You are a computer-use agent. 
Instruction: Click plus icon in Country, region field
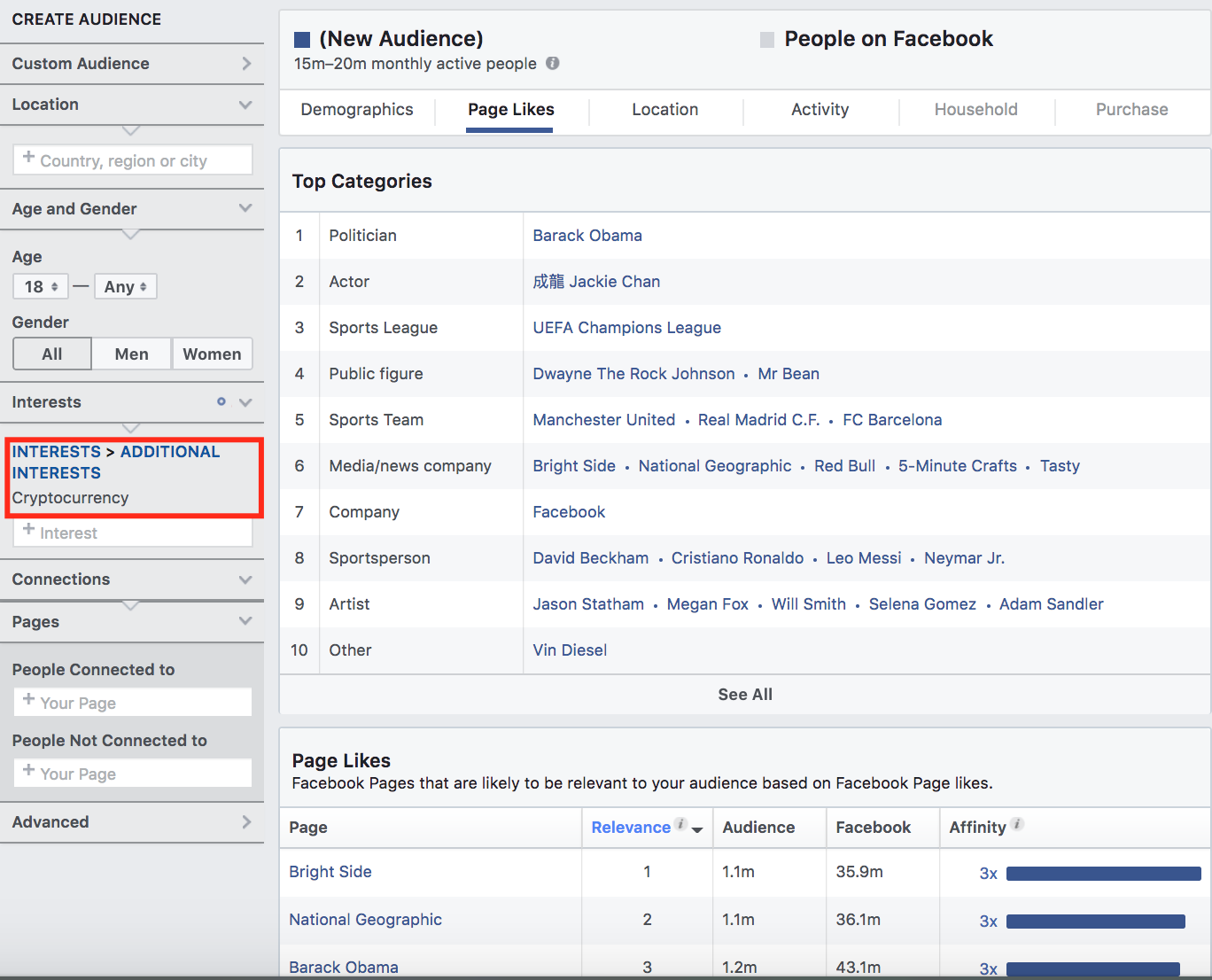(x=28, y=158)
